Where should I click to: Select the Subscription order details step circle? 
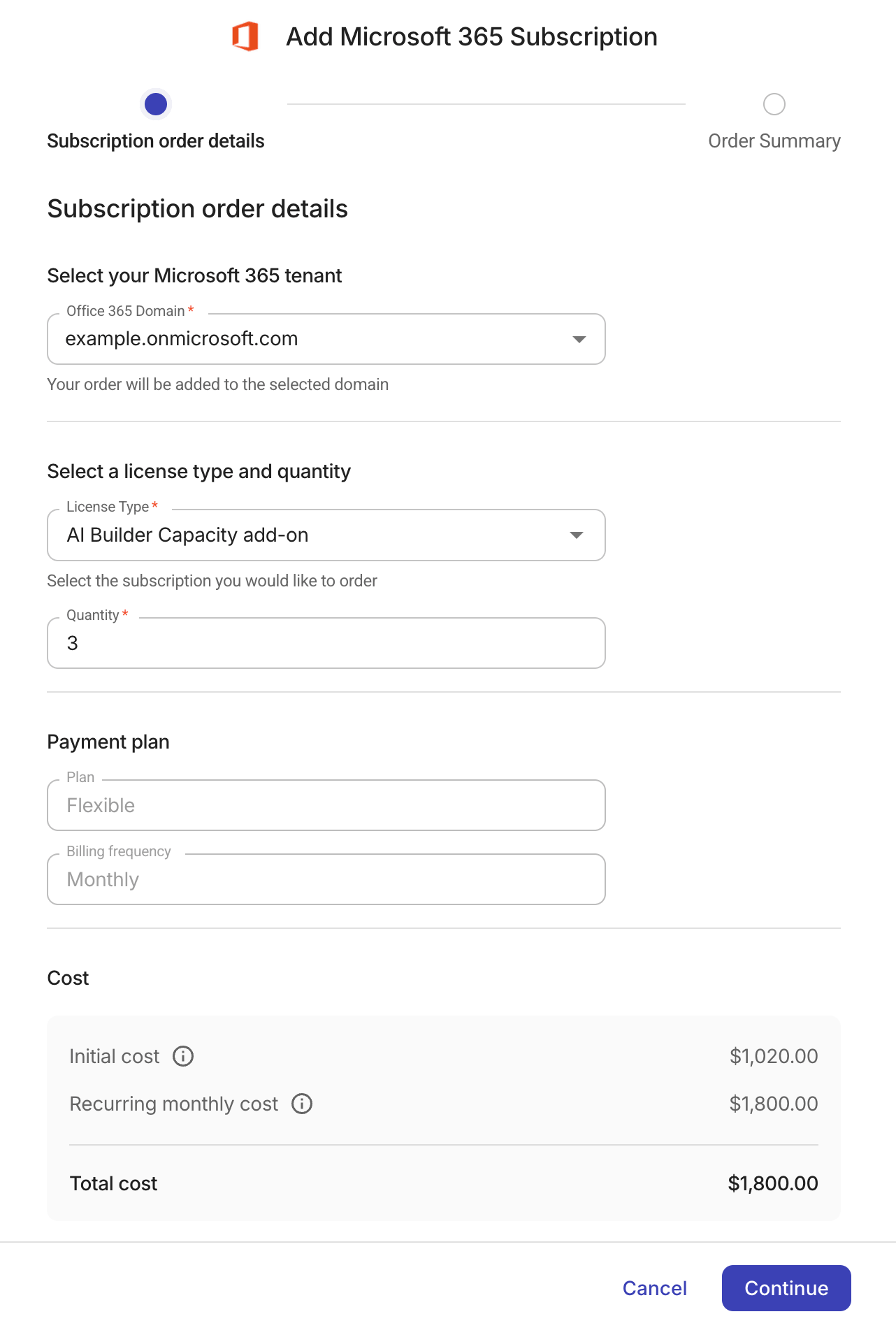click(156, 104)
